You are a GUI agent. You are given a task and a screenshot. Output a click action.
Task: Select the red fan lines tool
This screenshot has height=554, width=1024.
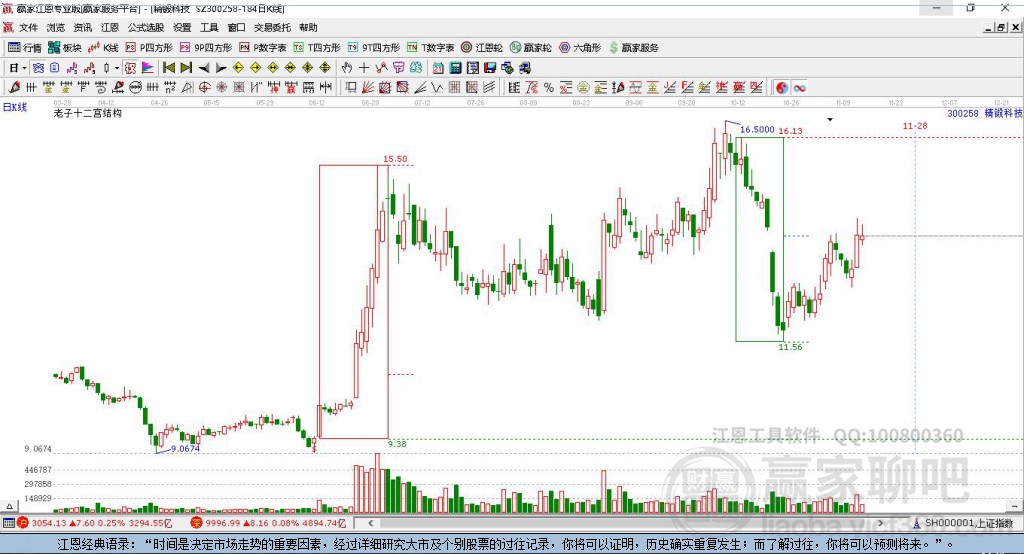pos(366,87)
